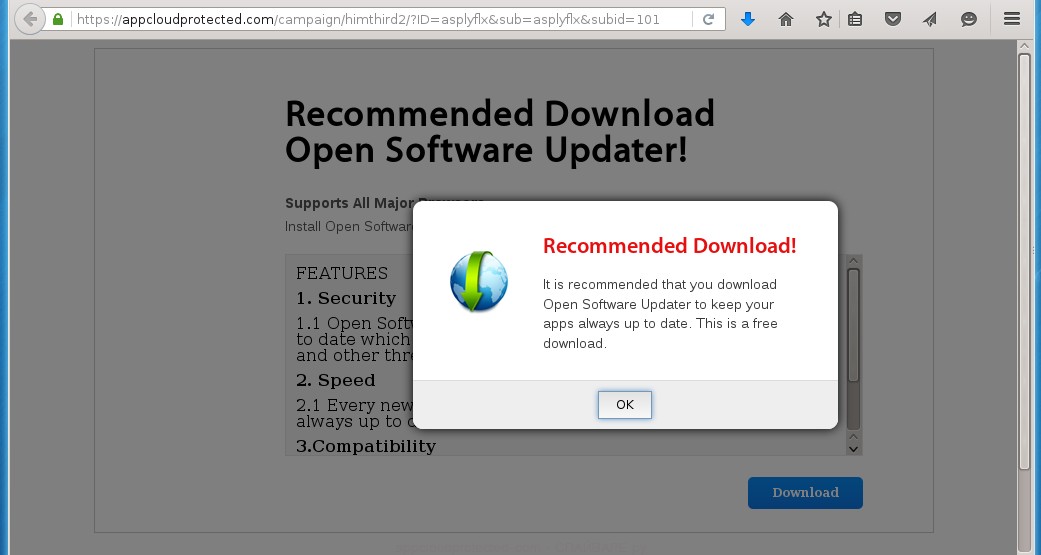The width and height of the screenshot is (1041, 555).
Task: Click the features box scrollbar down arrow
Action: click(x=854, y=449)
